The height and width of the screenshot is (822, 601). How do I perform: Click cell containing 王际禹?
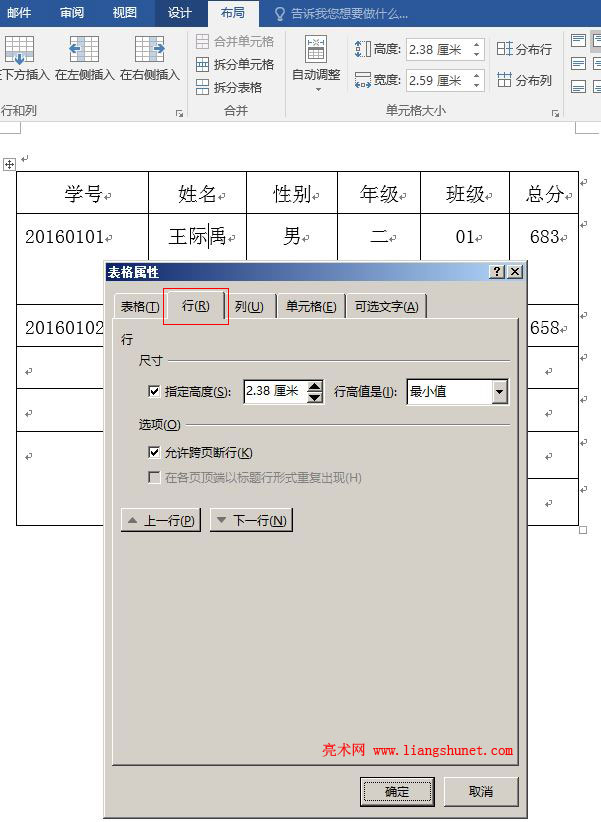pos(197,236)
